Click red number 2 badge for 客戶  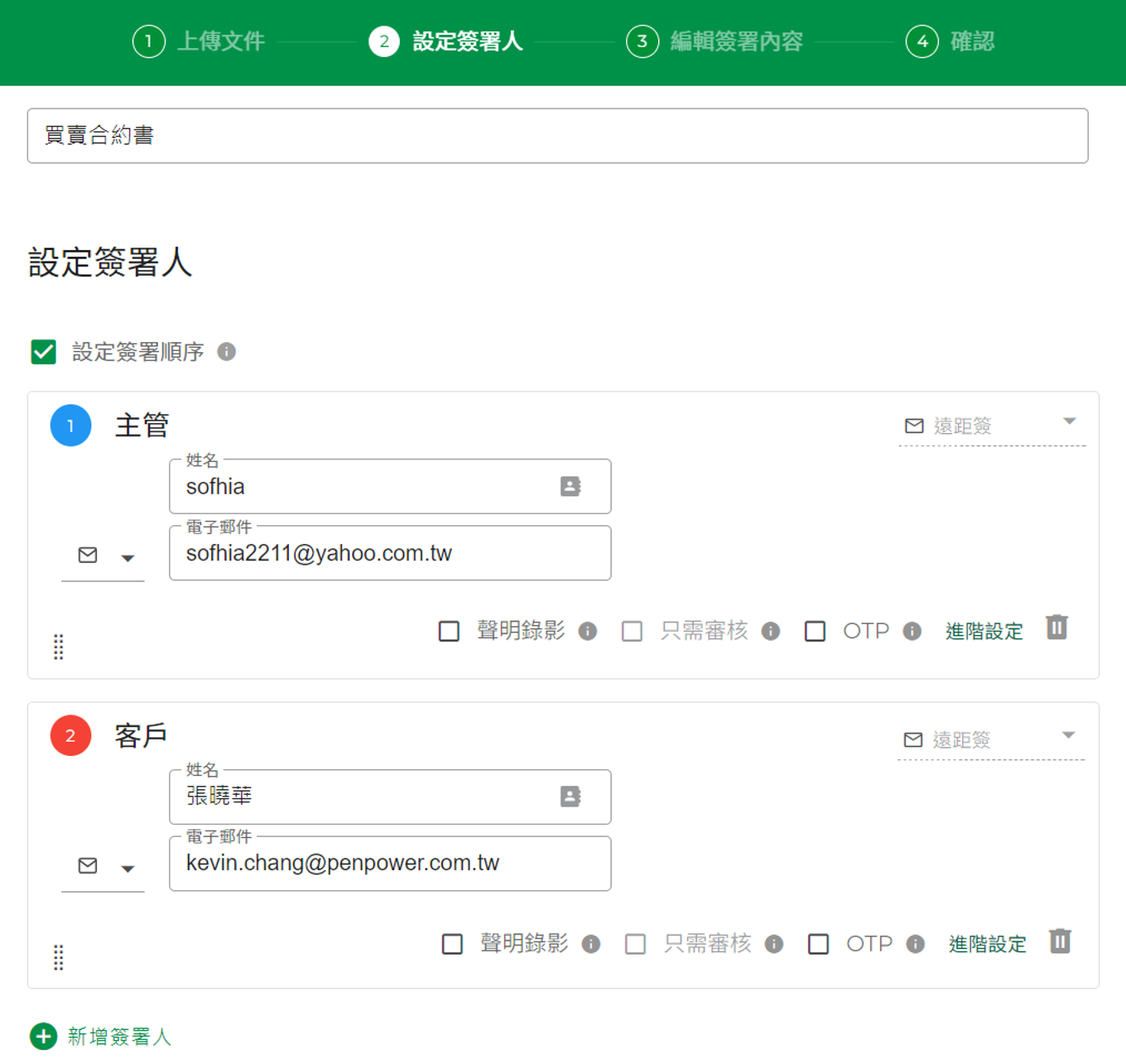point(71,735)
